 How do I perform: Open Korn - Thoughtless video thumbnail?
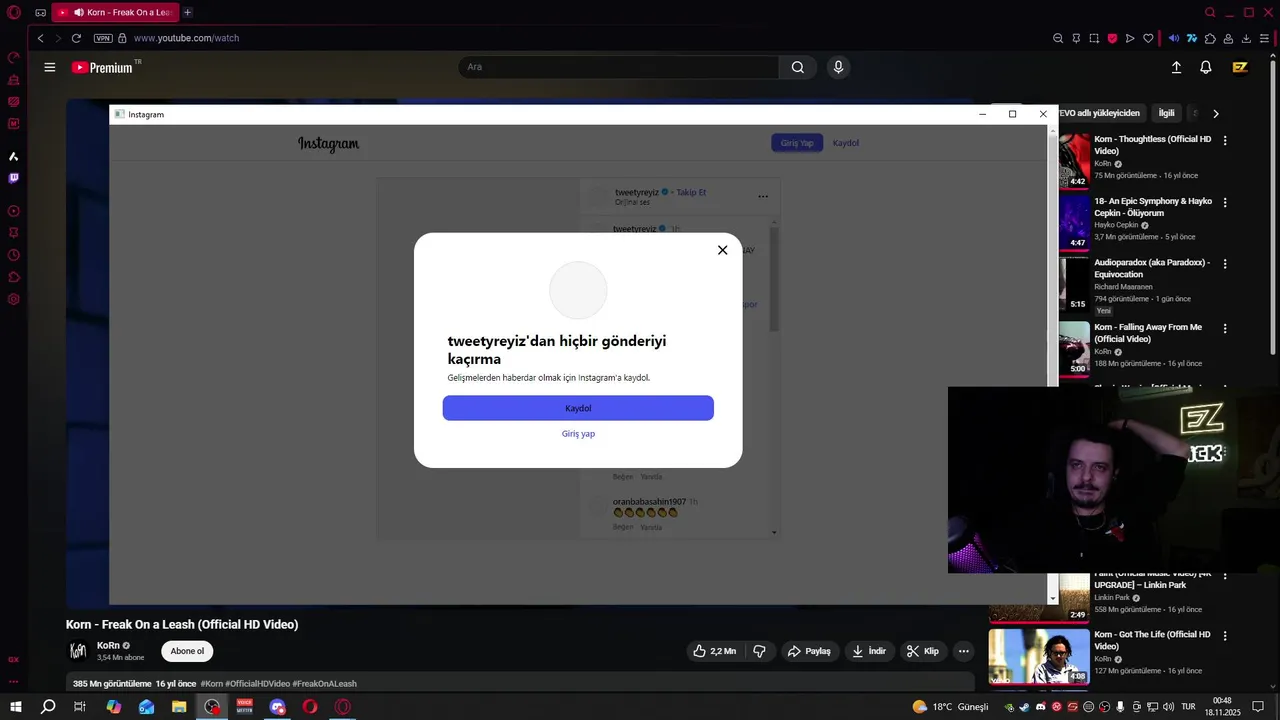(1074, 160)
